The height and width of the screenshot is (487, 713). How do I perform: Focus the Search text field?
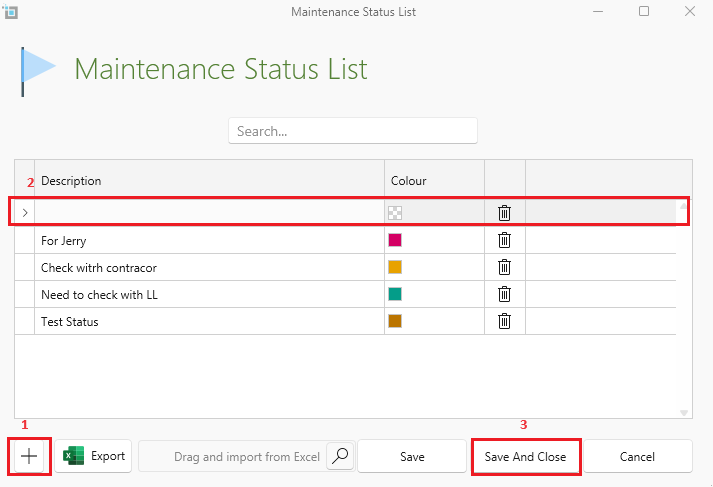(x=352, y=131)
